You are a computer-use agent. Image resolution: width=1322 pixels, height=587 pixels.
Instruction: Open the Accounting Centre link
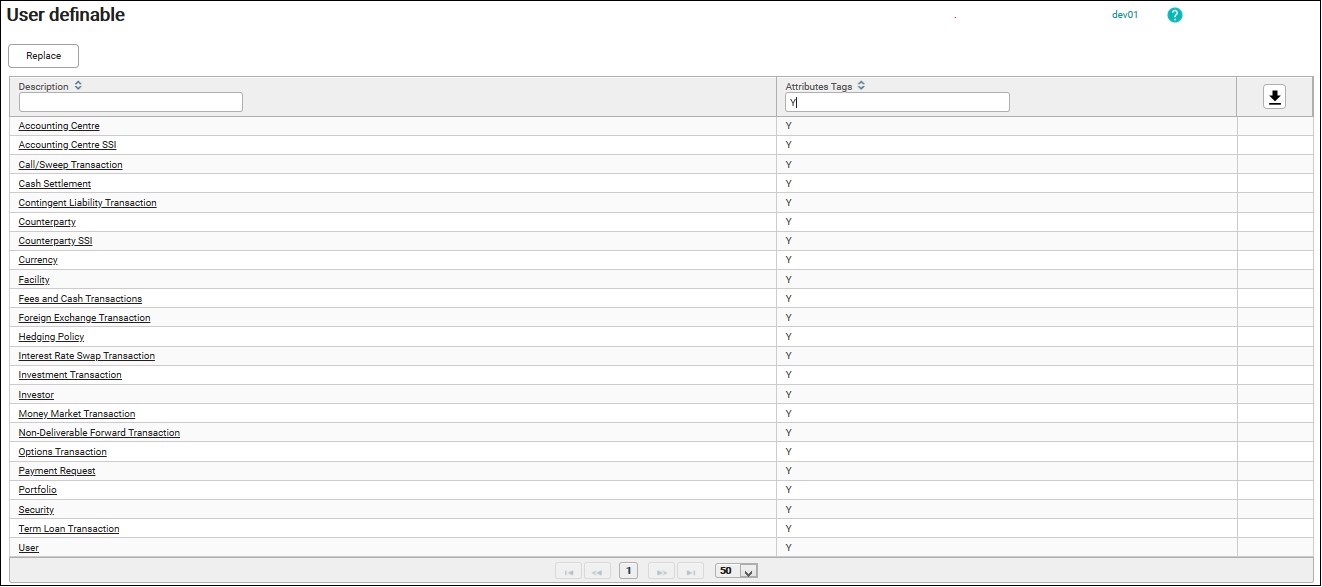[x=59, y=126]
